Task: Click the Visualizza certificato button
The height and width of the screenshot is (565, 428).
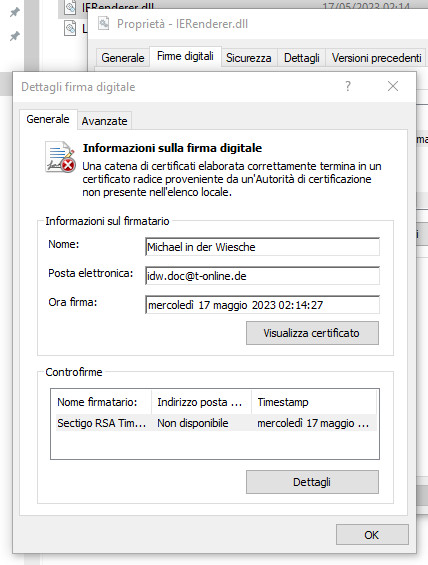Action: [312, 333]
